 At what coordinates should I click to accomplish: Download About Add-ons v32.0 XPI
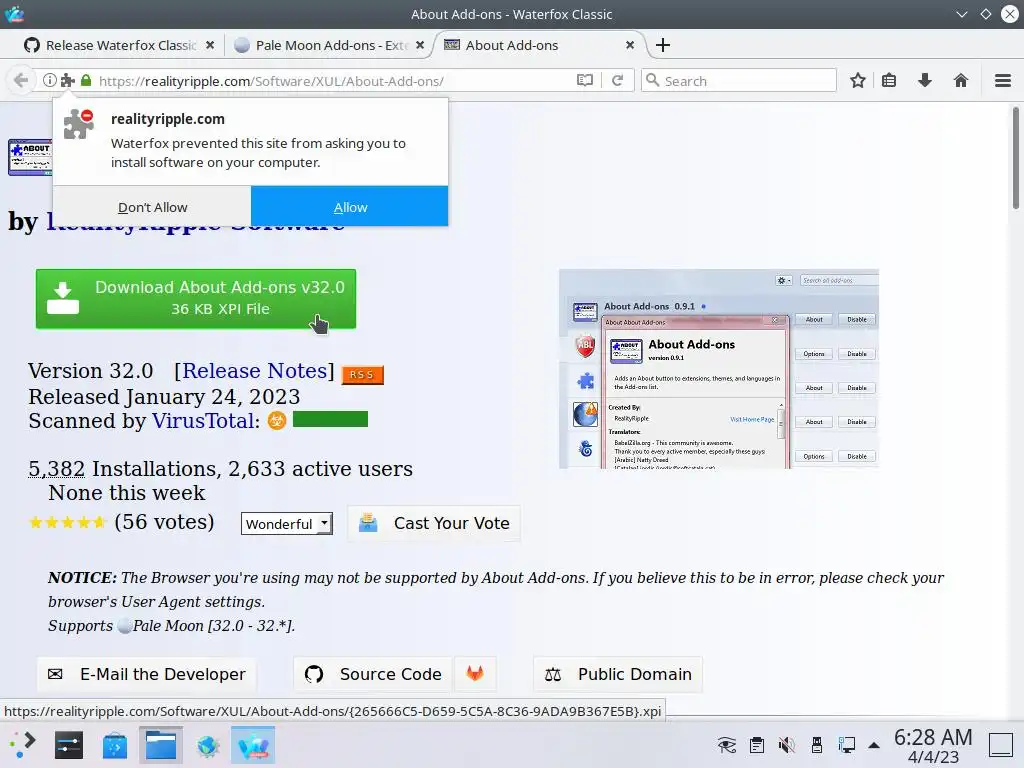196,298
